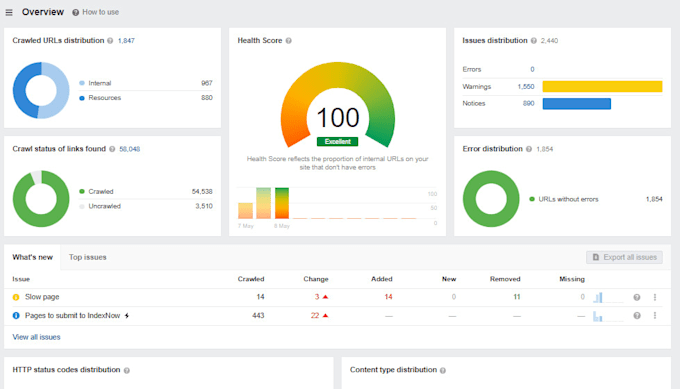Click the mini trend chart in Slow page row
This screenshot has height=389, width=680.
click(608, 297)
